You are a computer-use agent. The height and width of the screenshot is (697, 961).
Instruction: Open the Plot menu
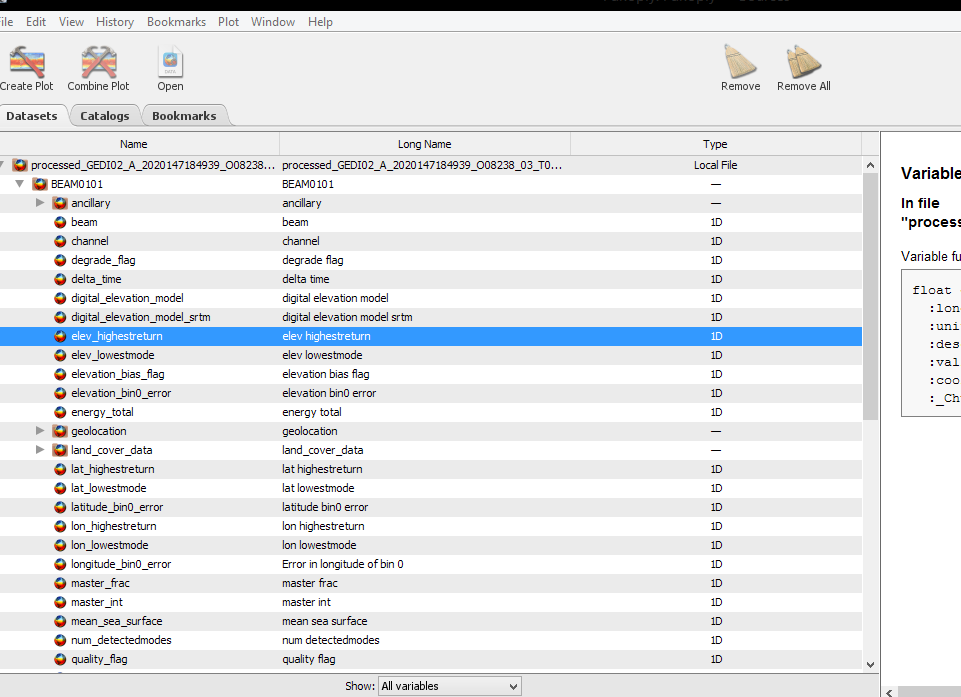tap(228, 22)
